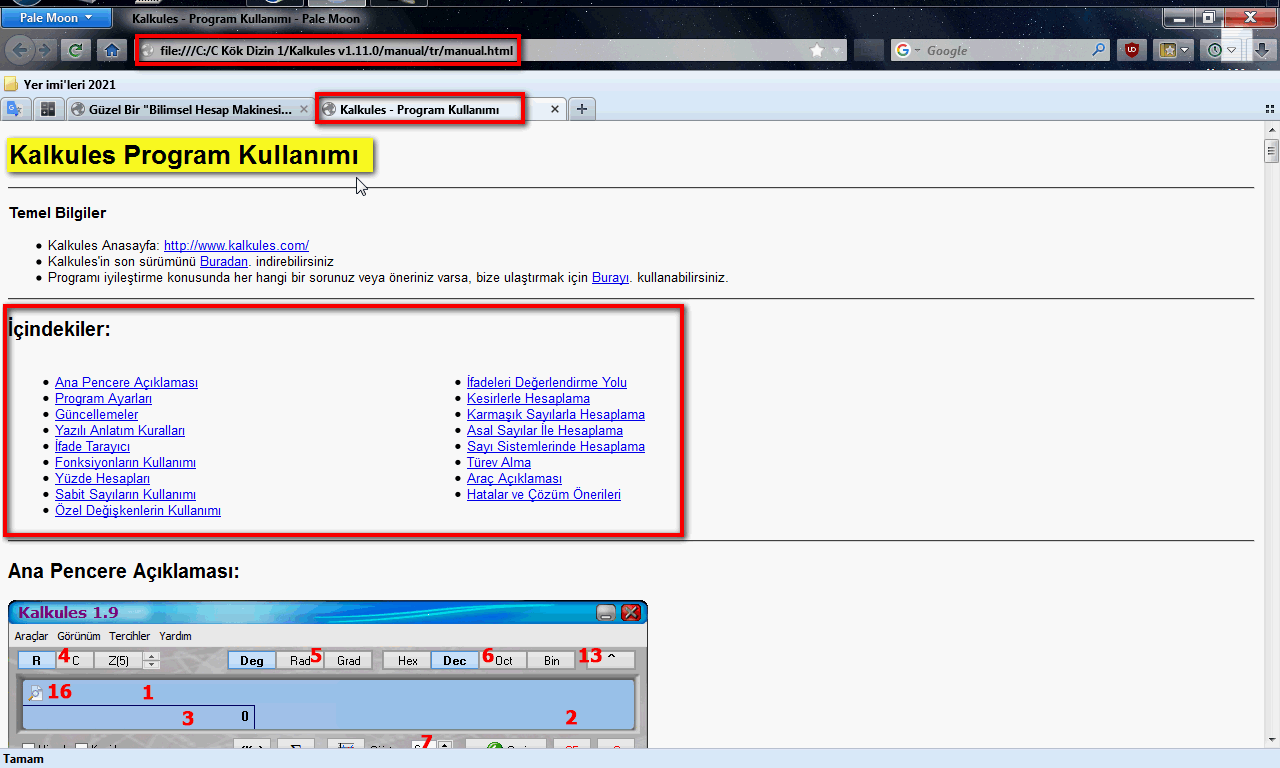Open the Google search engine selector
The width and height of the screenshot is (1280, 768).
pos(909,50)
